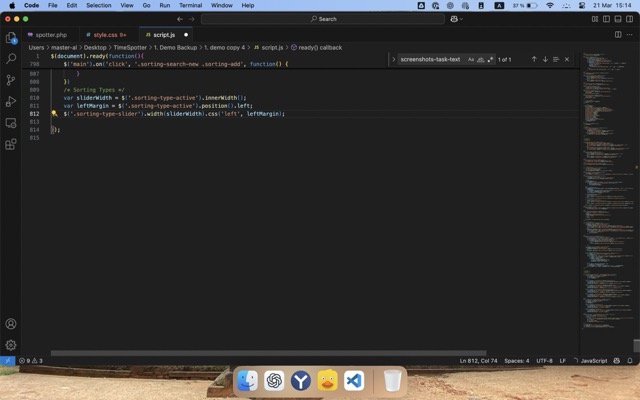This screenshot has width=640, height=400.
Task: Click the find input containing screenshots-task-text
Action: [x=430, y=59]
